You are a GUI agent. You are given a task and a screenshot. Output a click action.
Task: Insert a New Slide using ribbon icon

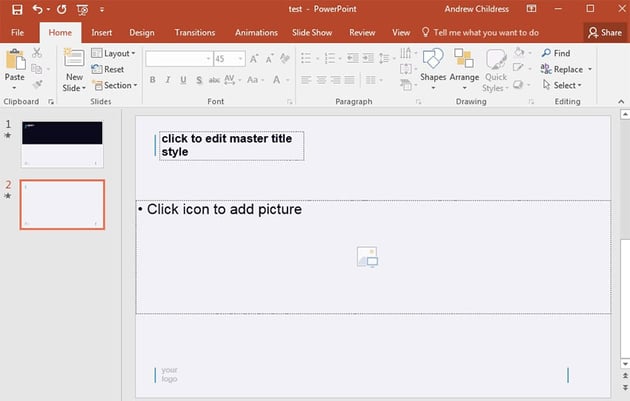[74, 60]
